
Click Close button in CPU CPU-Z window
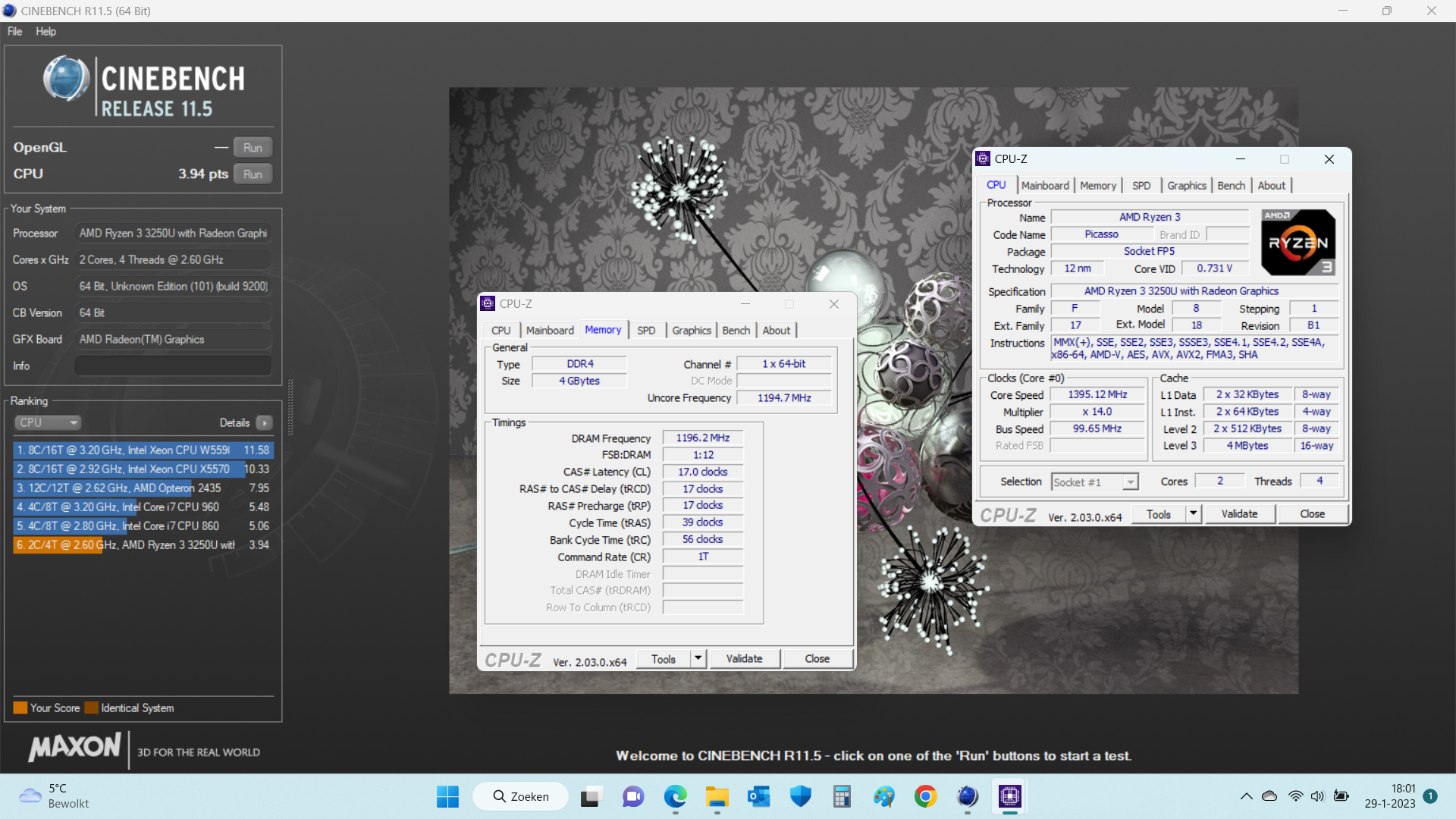(x=1312, y=513)
